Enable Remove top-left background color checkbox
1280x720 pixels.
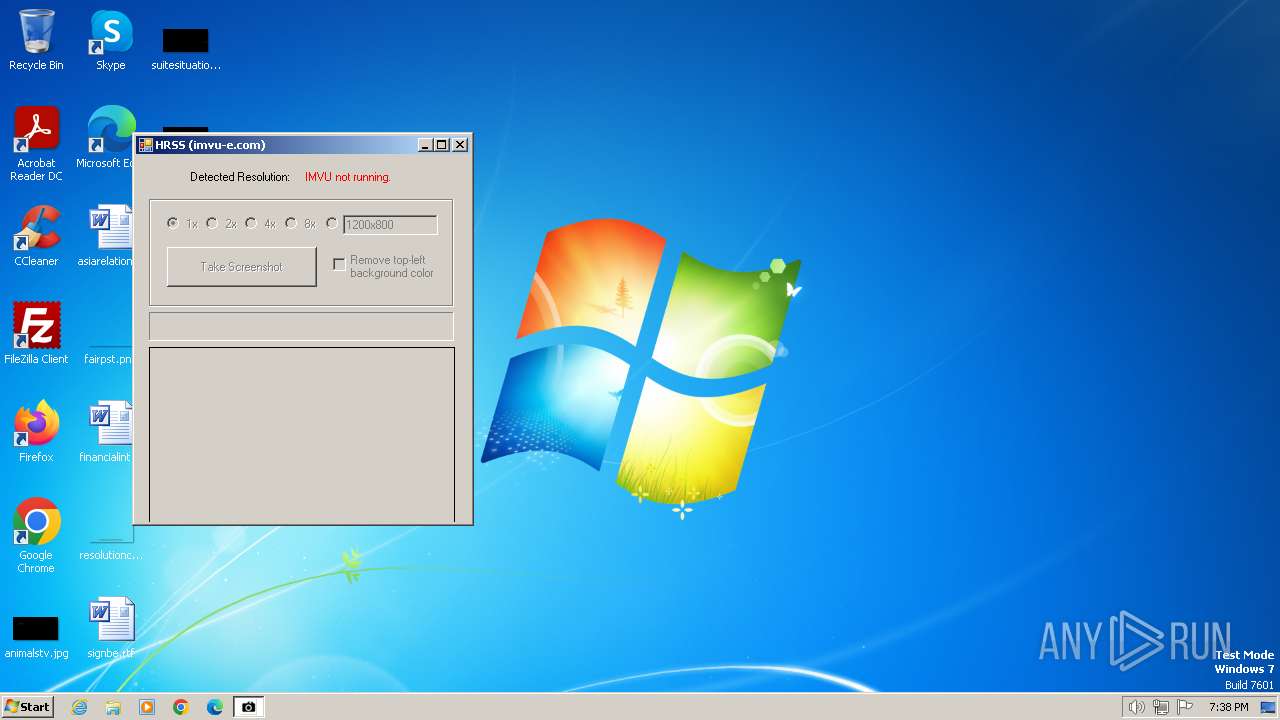tap(339, 265)
